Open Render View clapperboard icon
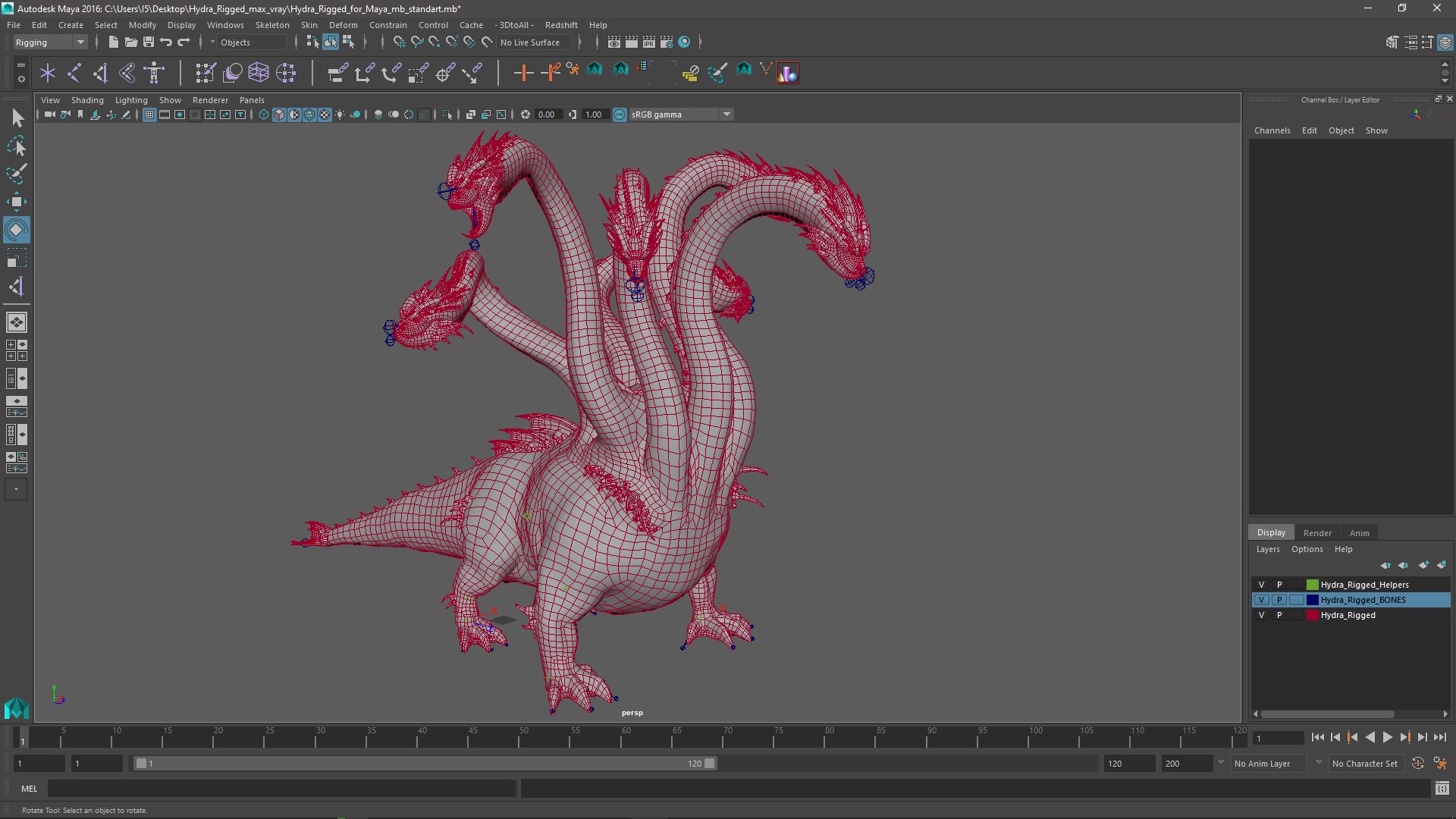The image size is (1456, 819). coord(614,42)
